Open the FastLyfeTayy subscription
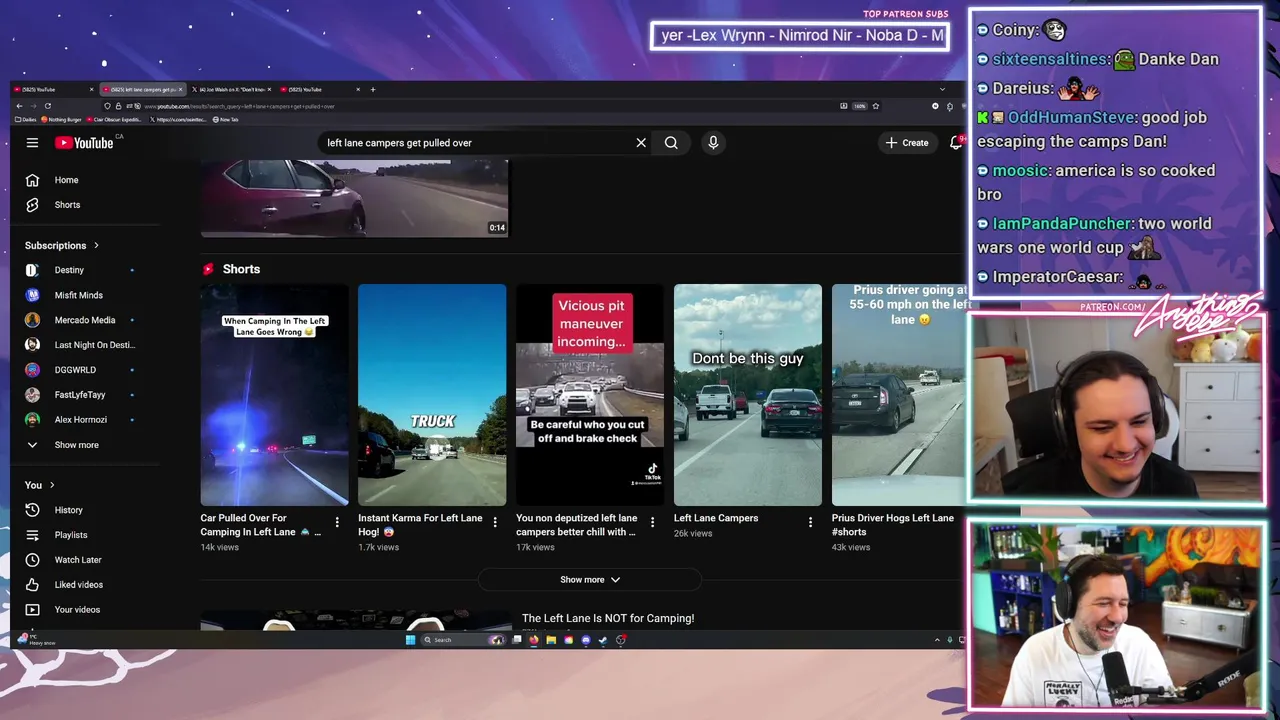 (79, 395)
